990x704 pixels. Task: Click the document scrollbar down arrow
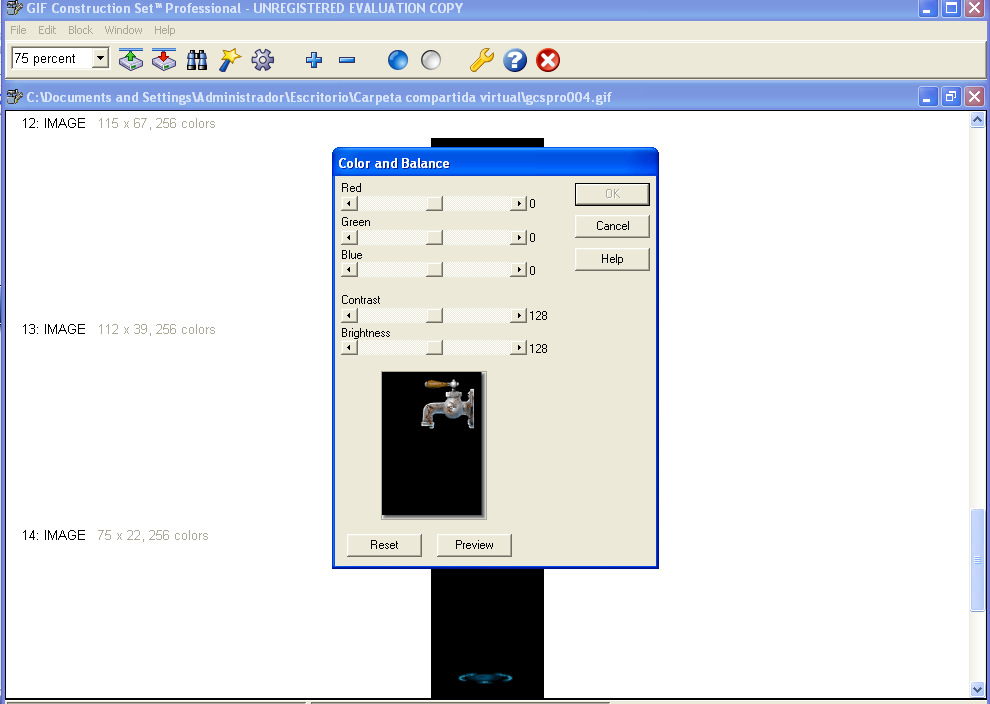pyautogui.click(x=977, y=689)
